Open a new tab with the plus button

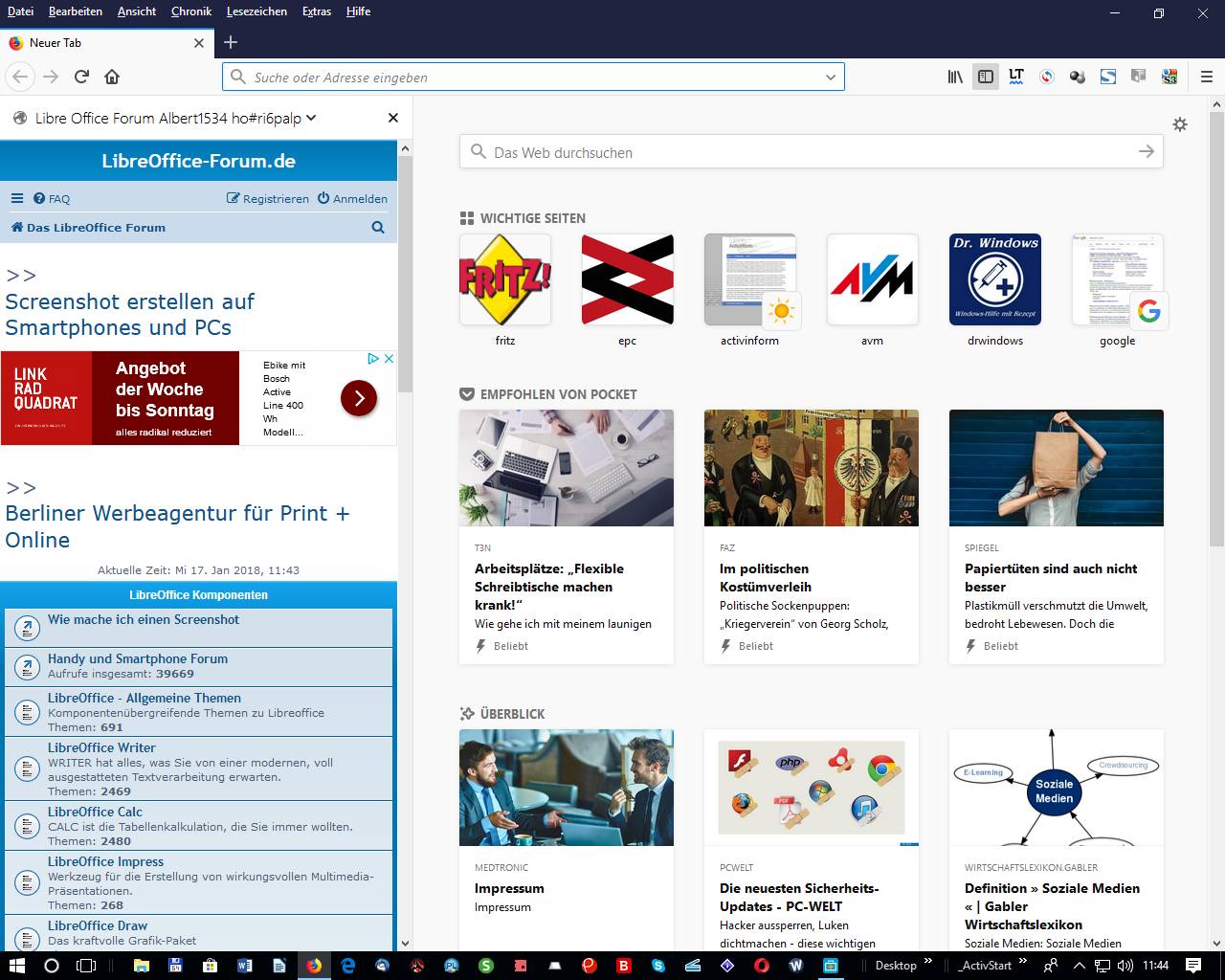tap(231, 42)
